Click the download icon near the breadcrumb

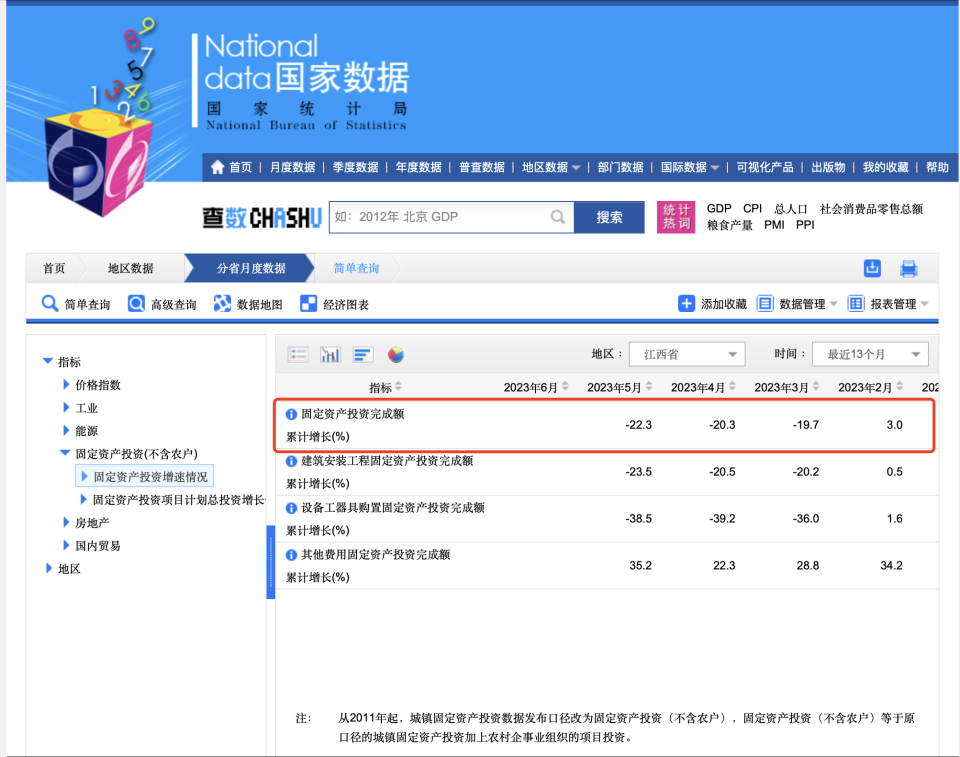click(871, 268)
